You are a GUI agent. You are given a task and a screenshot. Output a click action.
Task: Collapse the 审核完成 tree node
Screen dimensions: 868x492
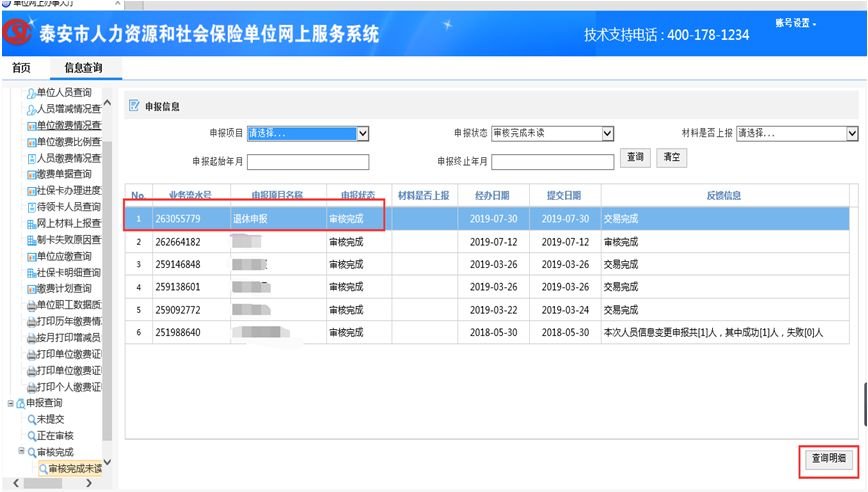point(21,452)
